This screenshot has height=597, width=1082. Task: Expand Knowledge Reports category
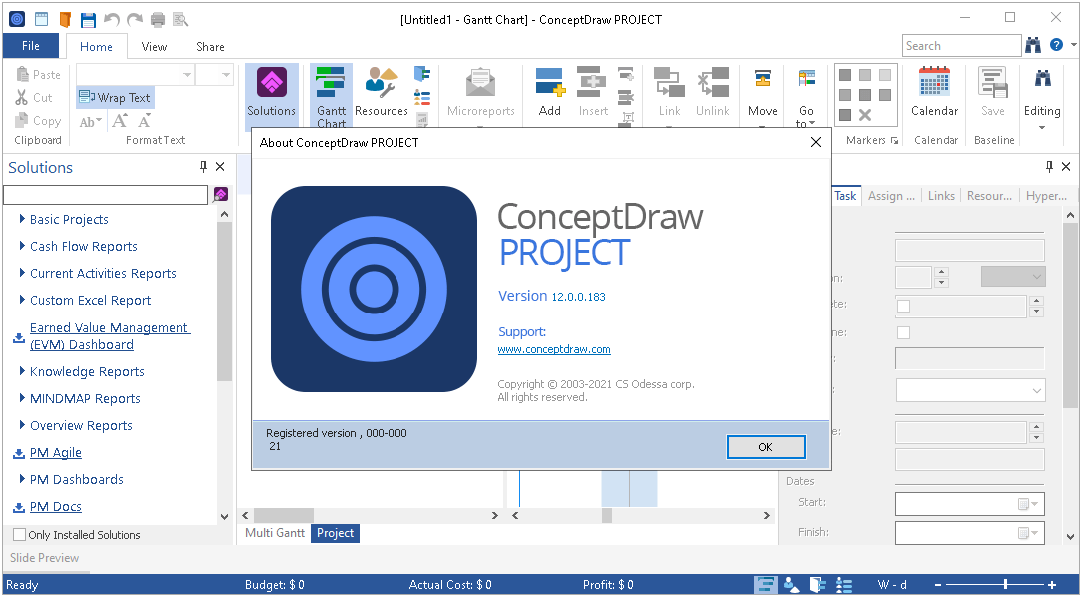point(22,371)
